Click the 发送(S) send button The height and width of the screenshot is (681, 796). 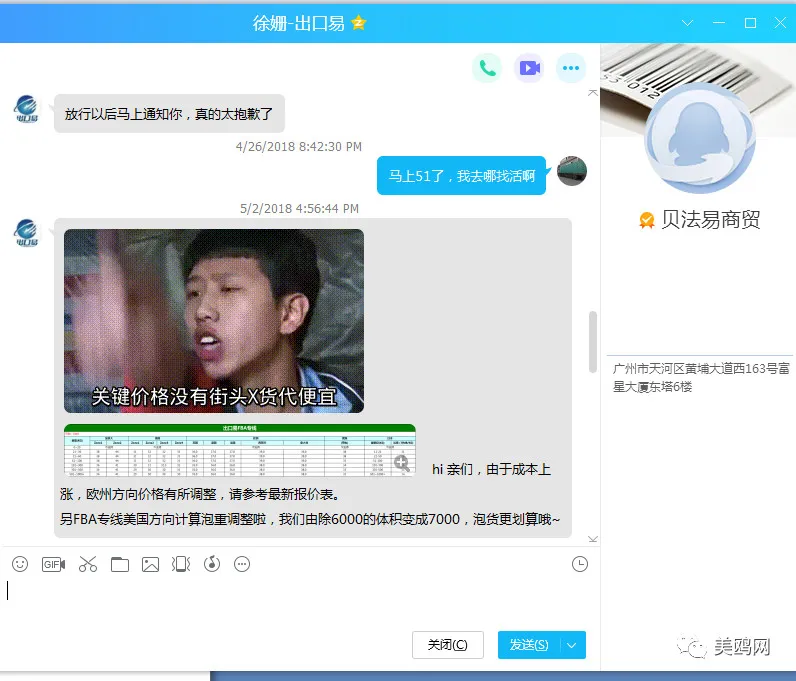pyautogui.click(x=529, y=645)
